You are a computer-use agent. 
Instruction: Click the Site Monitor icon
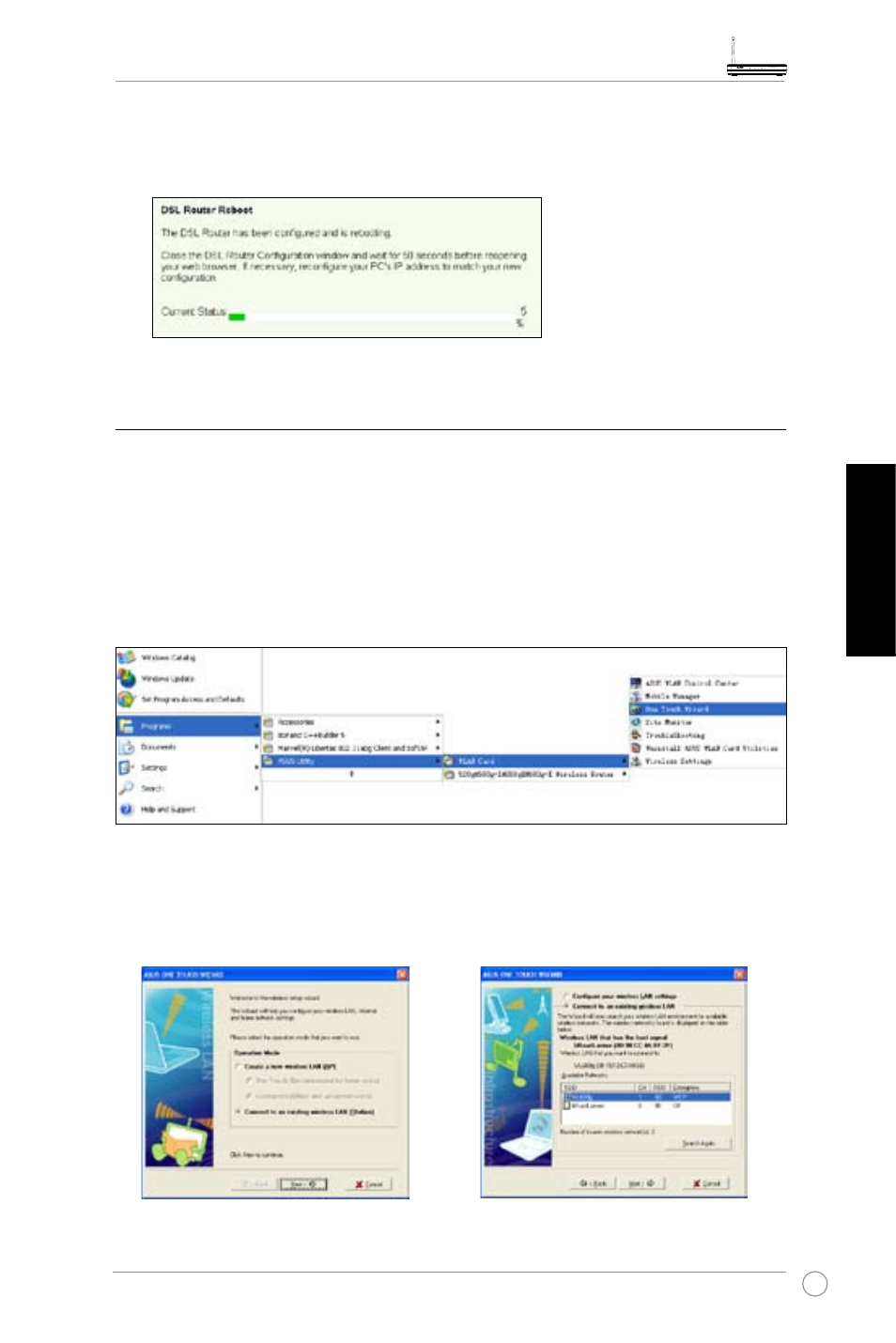click(636, 722)
